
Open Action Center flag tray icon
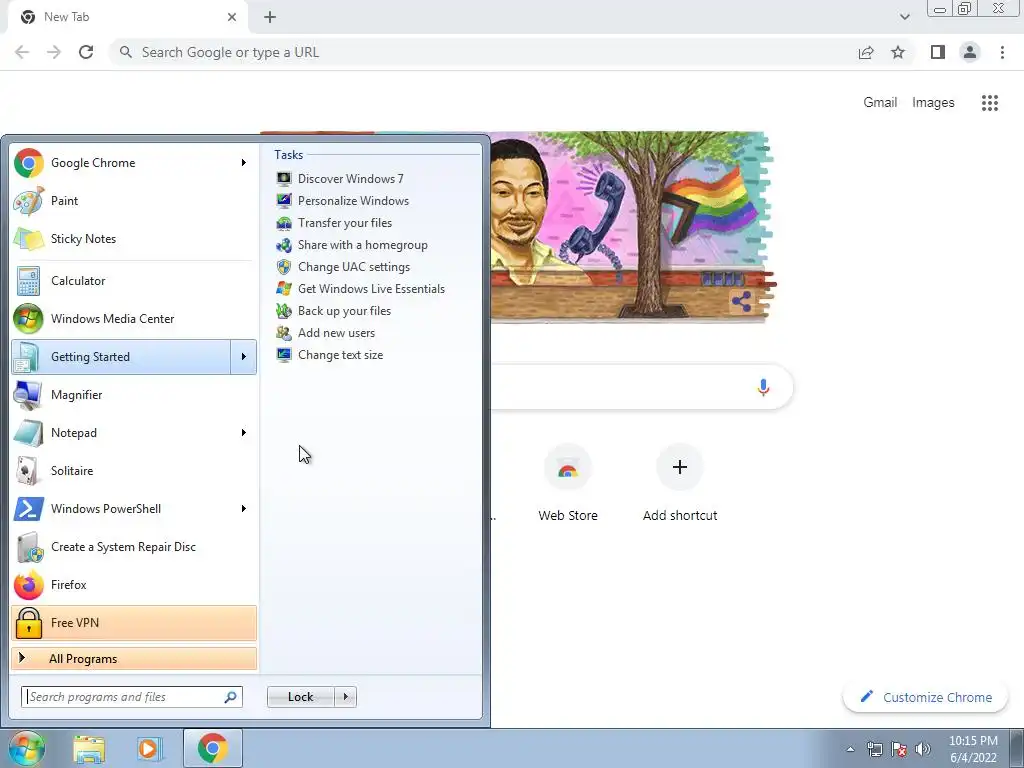click(899, 749)
